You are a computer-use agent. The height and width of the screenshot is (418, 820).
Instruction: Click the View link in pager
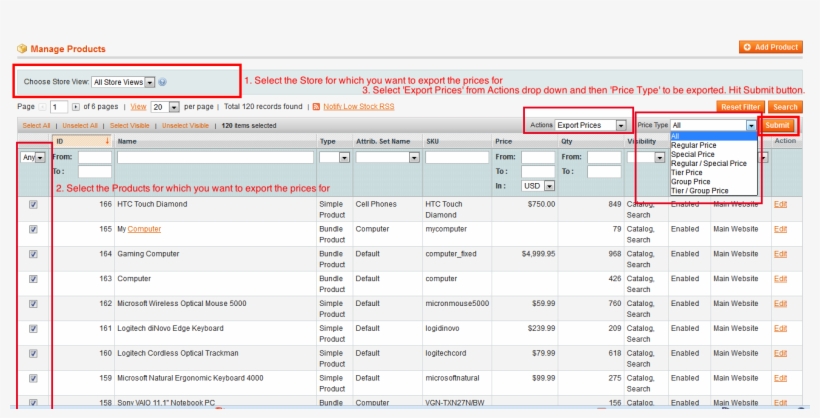(138, 107)
